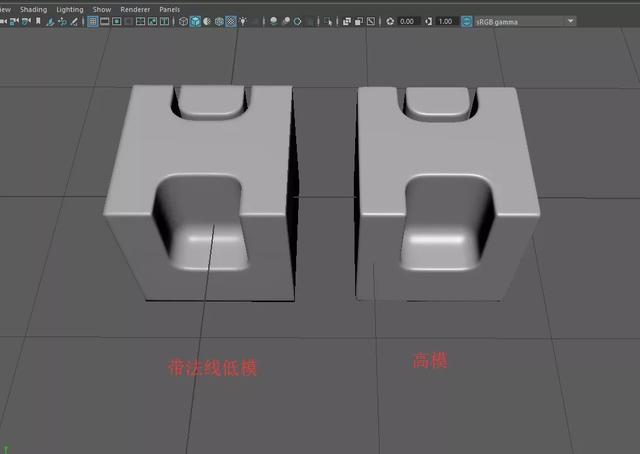The height and width of the screenshot is (454, 640).
Task: Toggle the Safe Action overlay
Action: (152, 21)
